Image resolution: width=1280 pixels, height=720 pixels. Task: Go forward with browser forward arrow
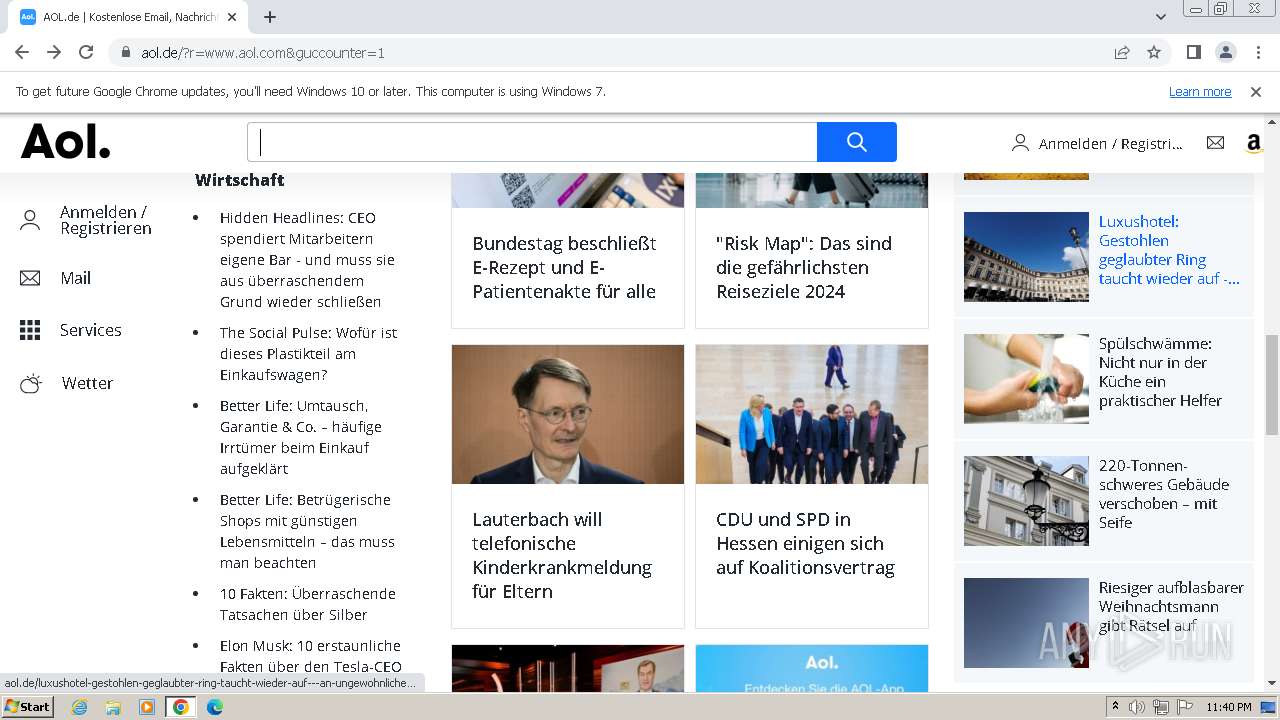click(x=54, y=52)
